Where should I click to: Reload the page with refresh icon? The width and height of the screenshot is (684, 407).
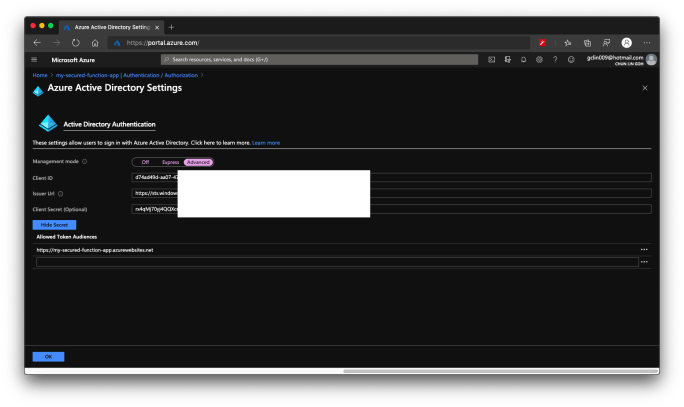(x=76, y=43)
